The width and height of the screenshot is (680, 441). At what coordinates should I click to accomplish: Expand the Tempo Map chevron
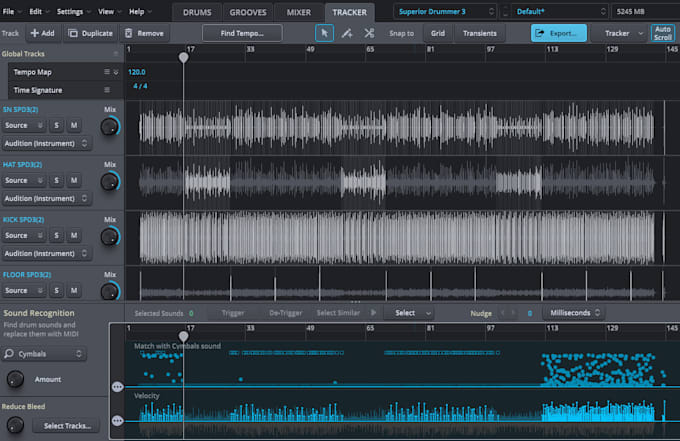[x=116, y=72]
